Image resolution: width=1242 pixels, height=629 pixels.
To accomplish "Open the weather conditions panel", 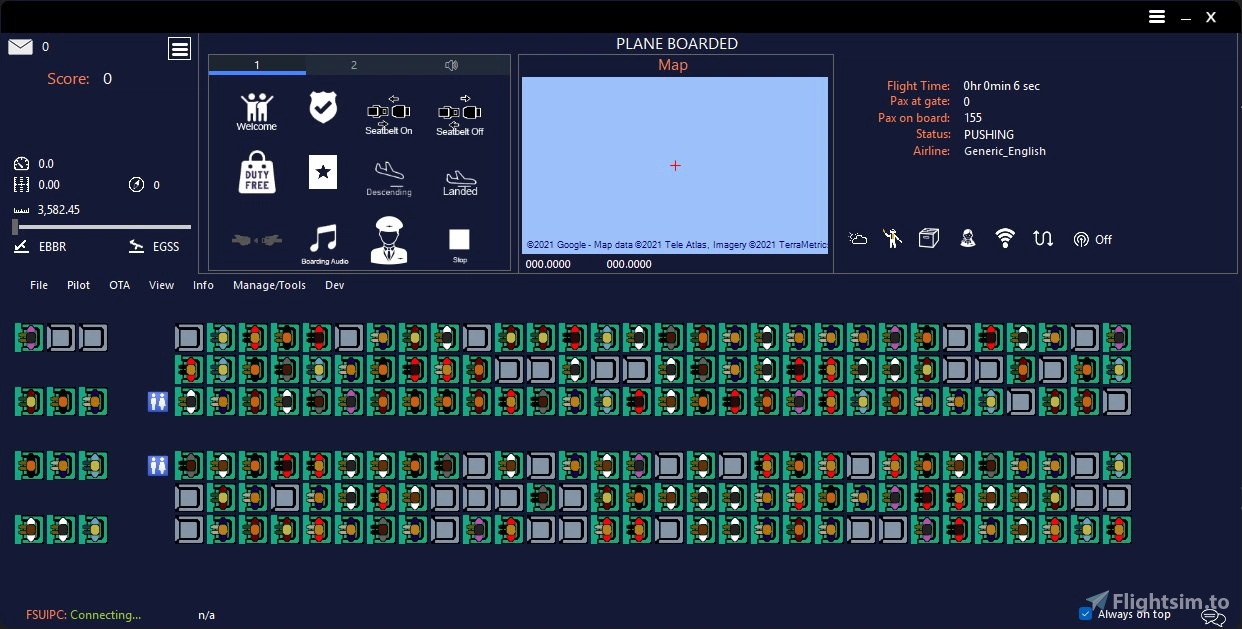I will (x=857, y=238).
